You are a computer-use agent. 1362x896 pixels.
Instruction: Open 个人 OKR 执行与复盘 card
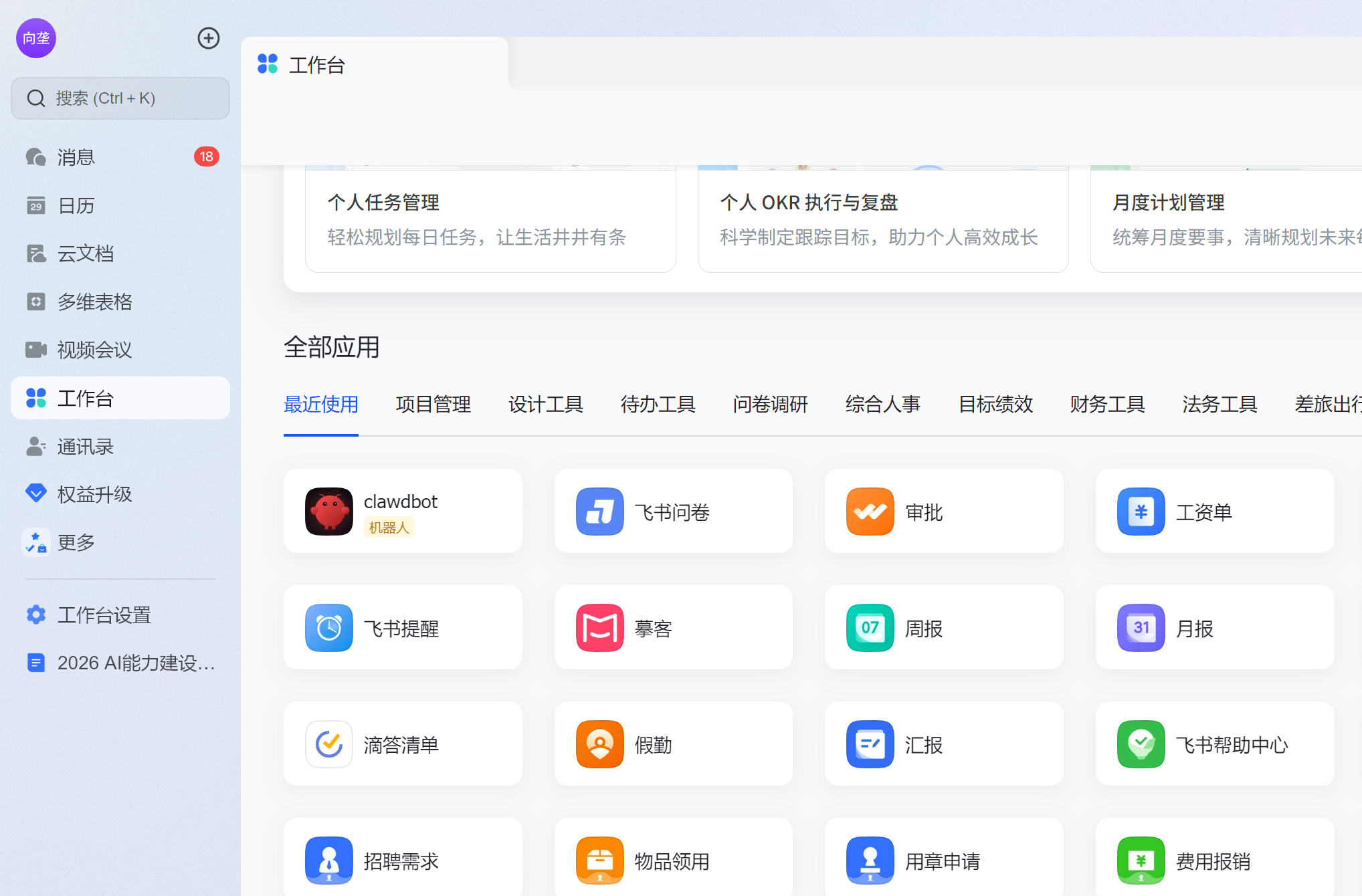[882, 219]
